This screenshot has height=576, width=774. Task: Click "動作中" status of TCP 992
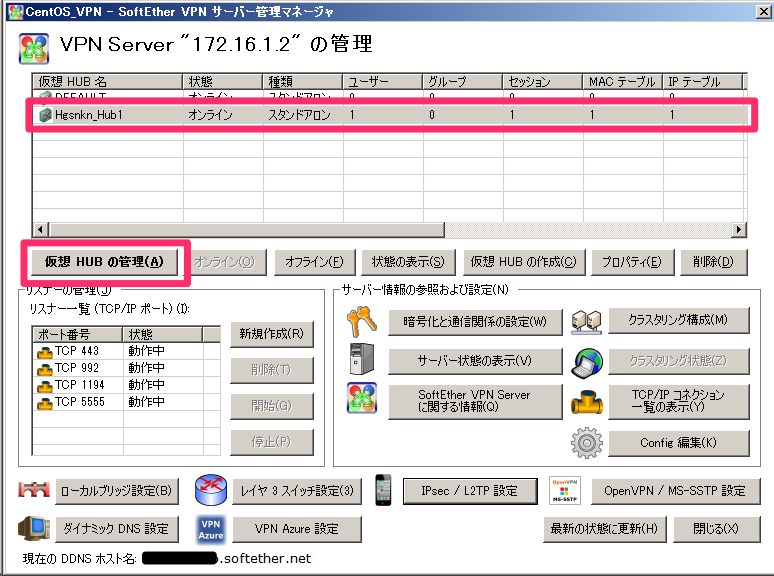click(x=147, y=368)
